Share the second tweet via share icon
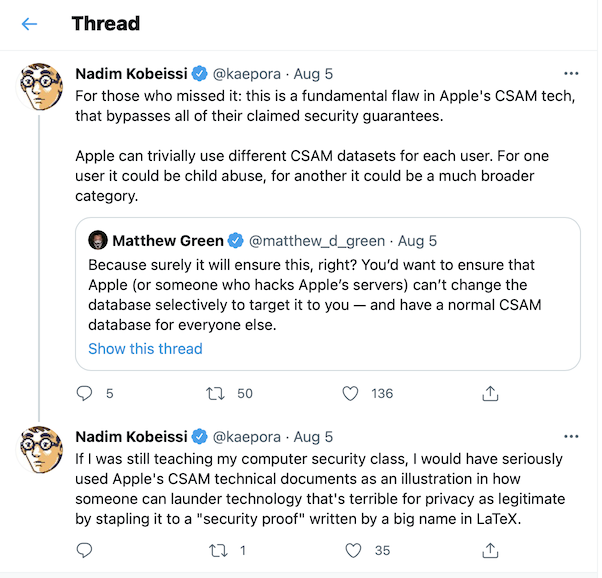 pyautogui.click(x=490, y=550)
